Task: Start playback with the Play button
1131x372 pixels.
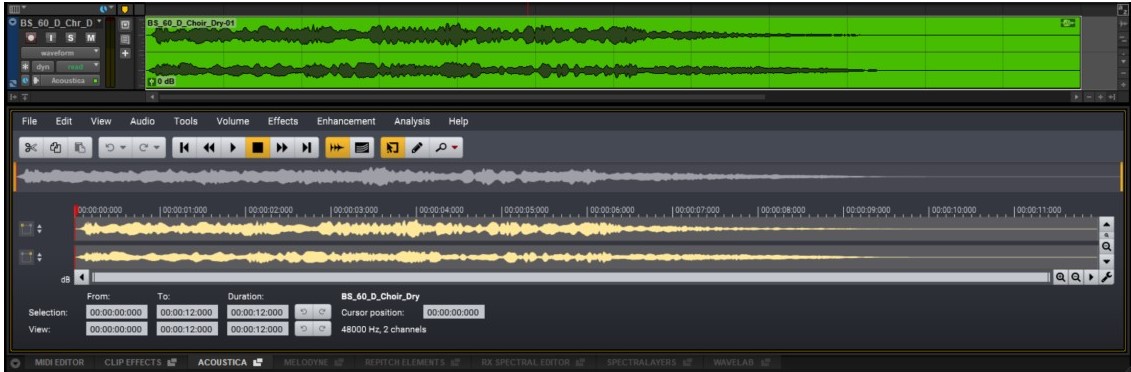Action: (232, 147)
